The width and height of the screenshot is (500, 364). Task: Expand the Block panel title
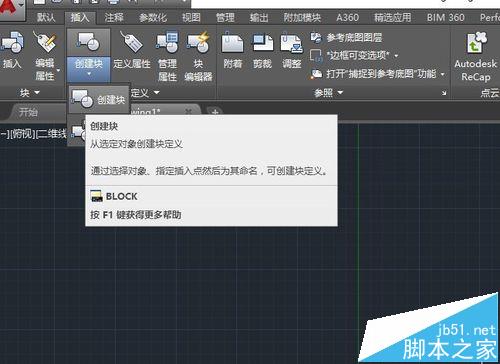point(29,92)
